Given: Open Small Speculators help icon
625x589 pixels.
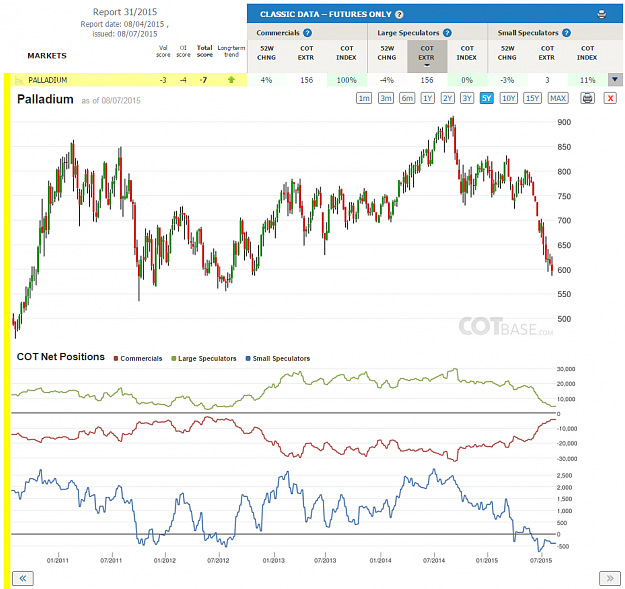Looking at the screenshot, I should pos(566,33).
